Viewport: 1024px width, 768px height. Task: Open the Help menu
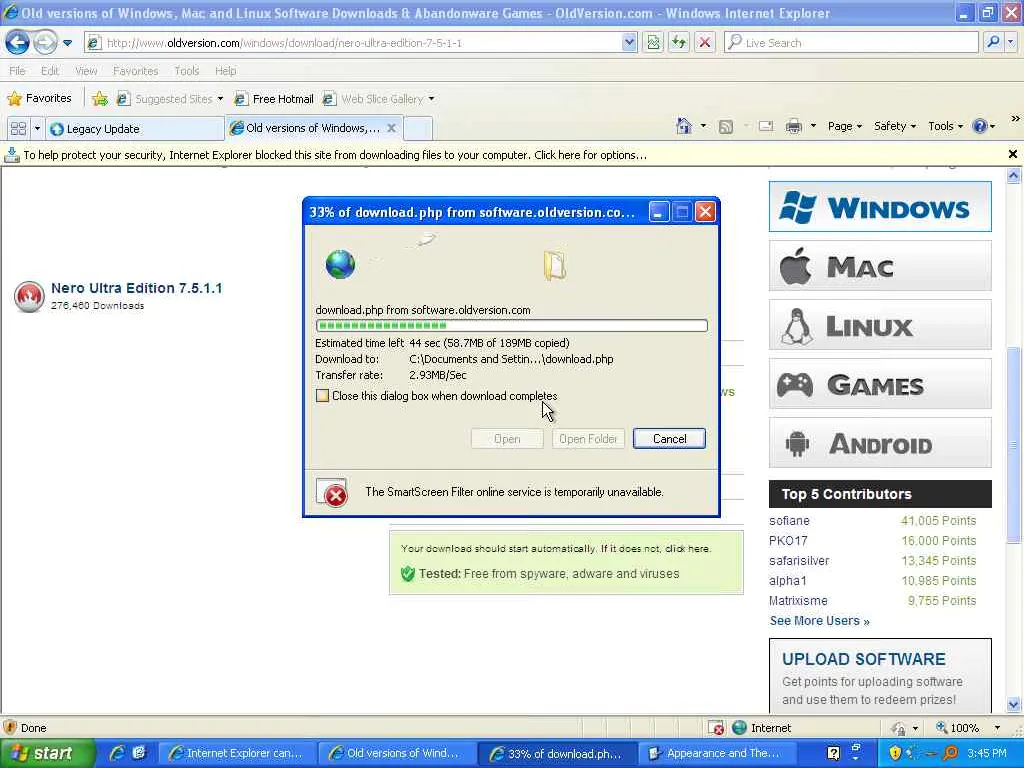coord(225,71)
